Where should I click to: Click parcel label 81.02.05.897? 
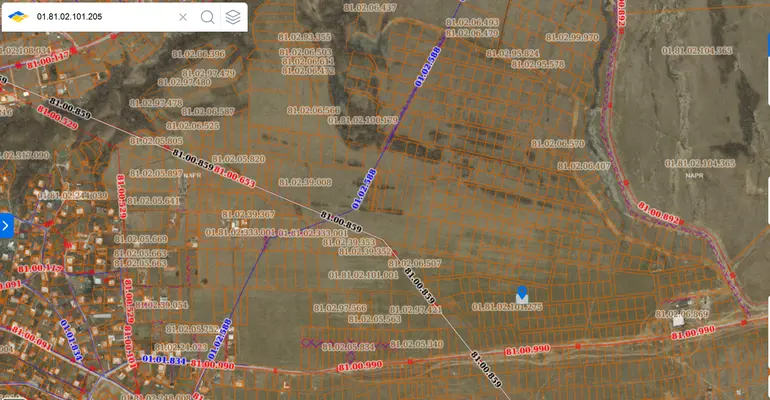[156, 173]
